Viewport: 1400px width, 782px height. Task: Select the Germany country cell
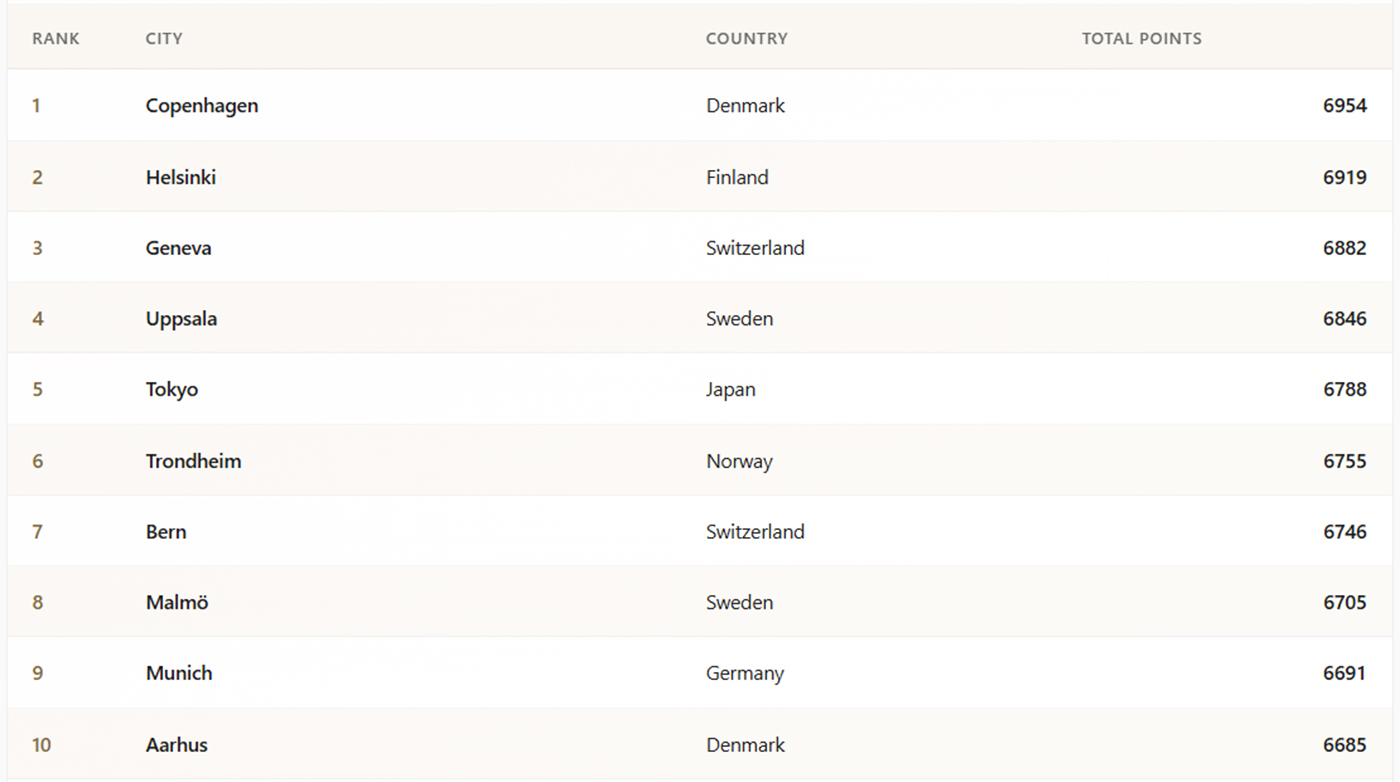745,673
